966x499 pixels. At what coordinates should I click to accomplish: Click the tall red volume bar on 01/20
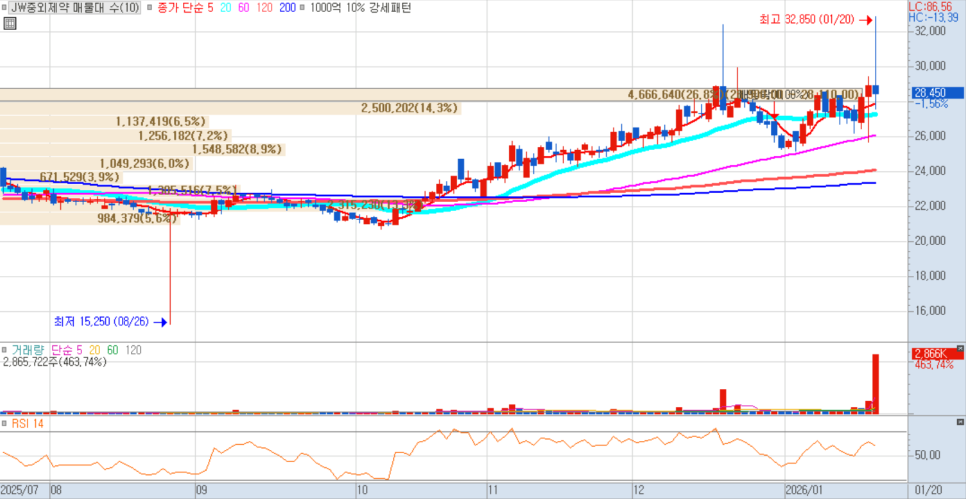(875, 384)
